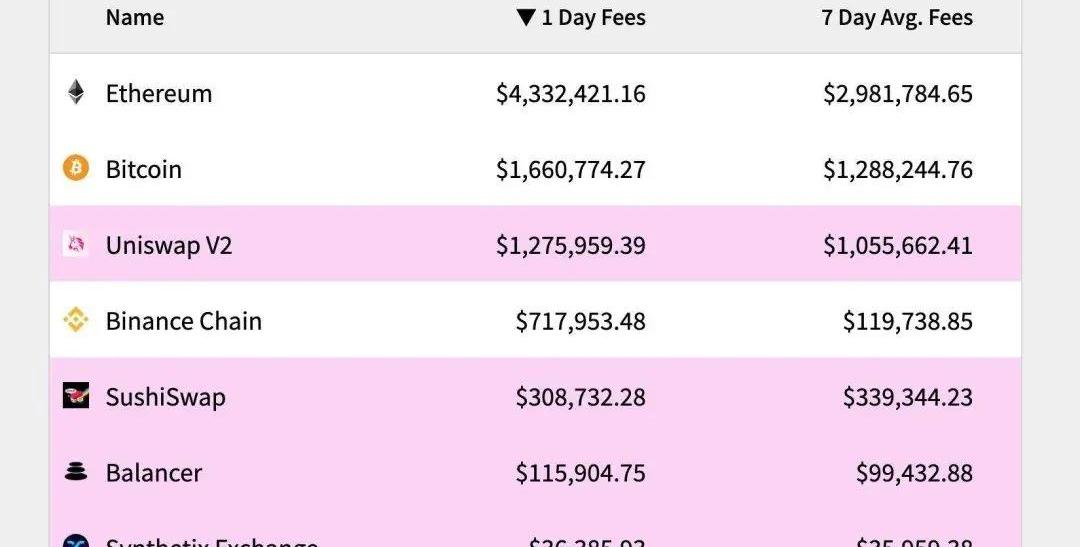The width and height of the screenshot is (1080, 547).
Task: Click Ethereum's $4,332,421.16 fee value
Action: pyautogui.click(x=571, y=94)
